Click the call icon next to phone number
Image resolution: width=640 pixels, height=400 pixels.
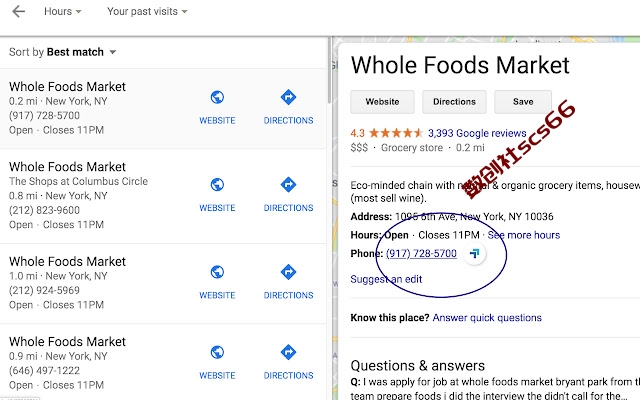[x=474, y=253]
